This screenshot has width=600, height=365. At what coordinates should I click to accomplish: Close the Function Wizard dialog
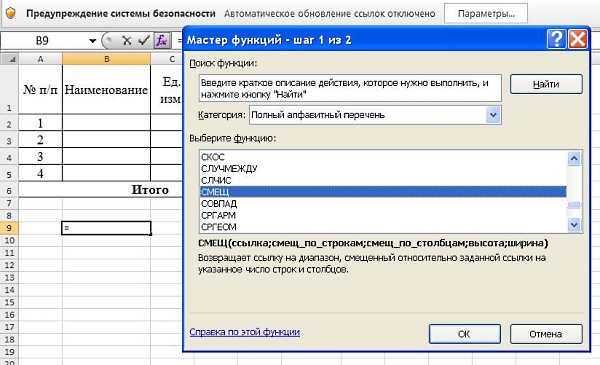point(578,39)
